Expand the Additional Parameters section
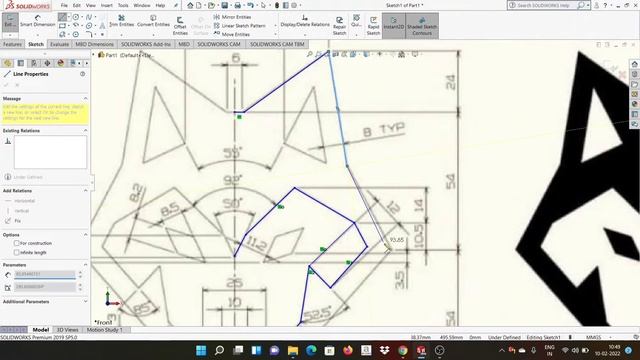Screen dimensions: 640x360 (86, 302)
